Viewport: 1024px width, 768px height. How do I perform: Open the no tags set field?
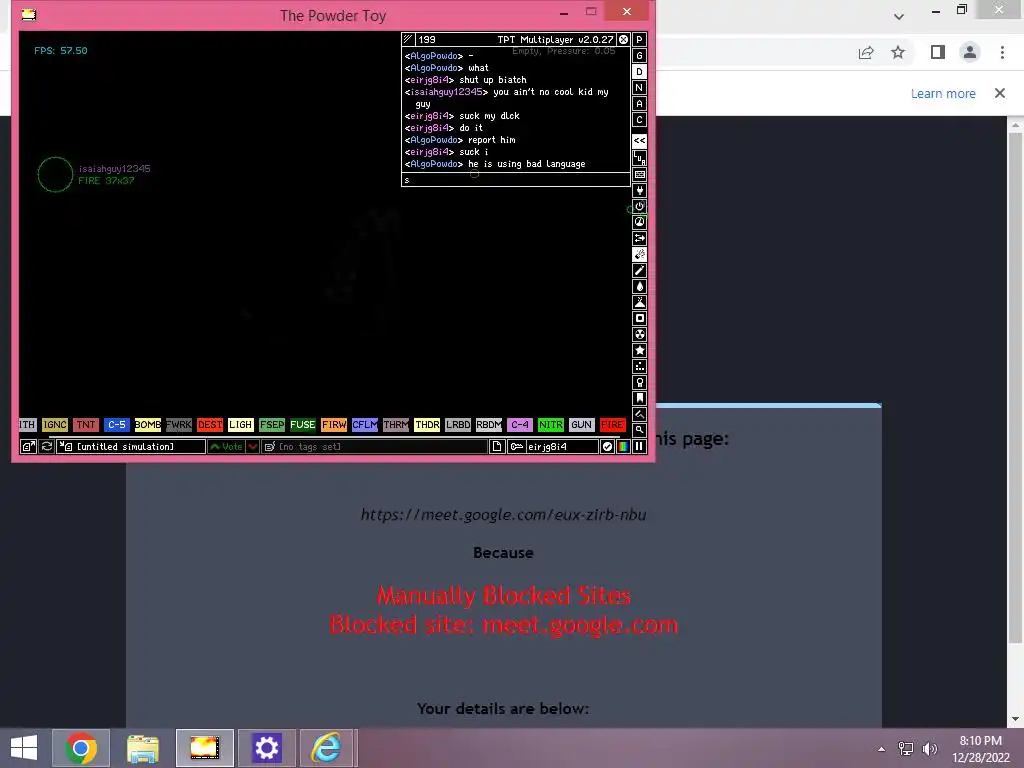point(374,447)
